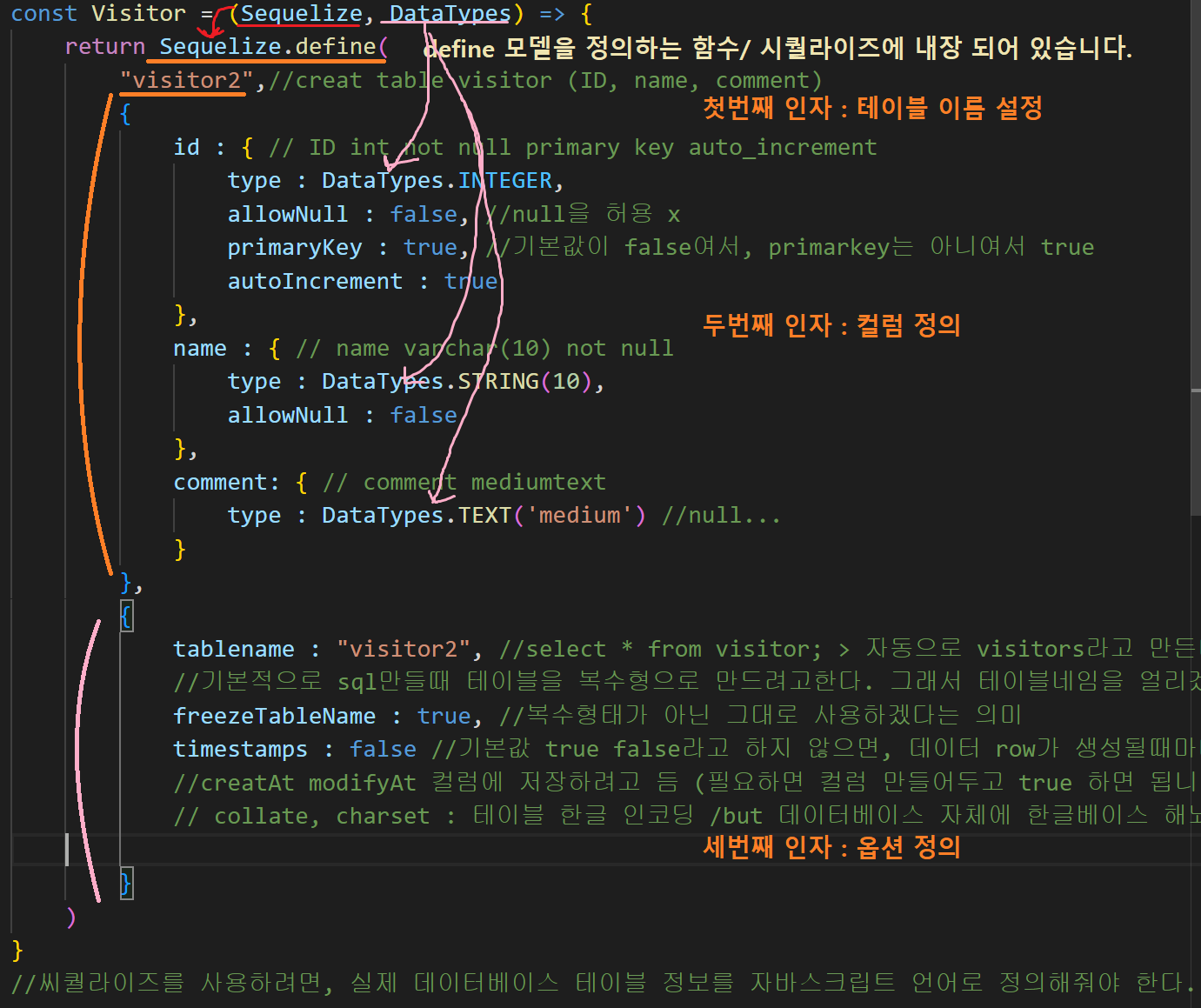Click the "true" value of autoIncrement
Viewport: 1201px width, 1008px height.
coord(470,281)
